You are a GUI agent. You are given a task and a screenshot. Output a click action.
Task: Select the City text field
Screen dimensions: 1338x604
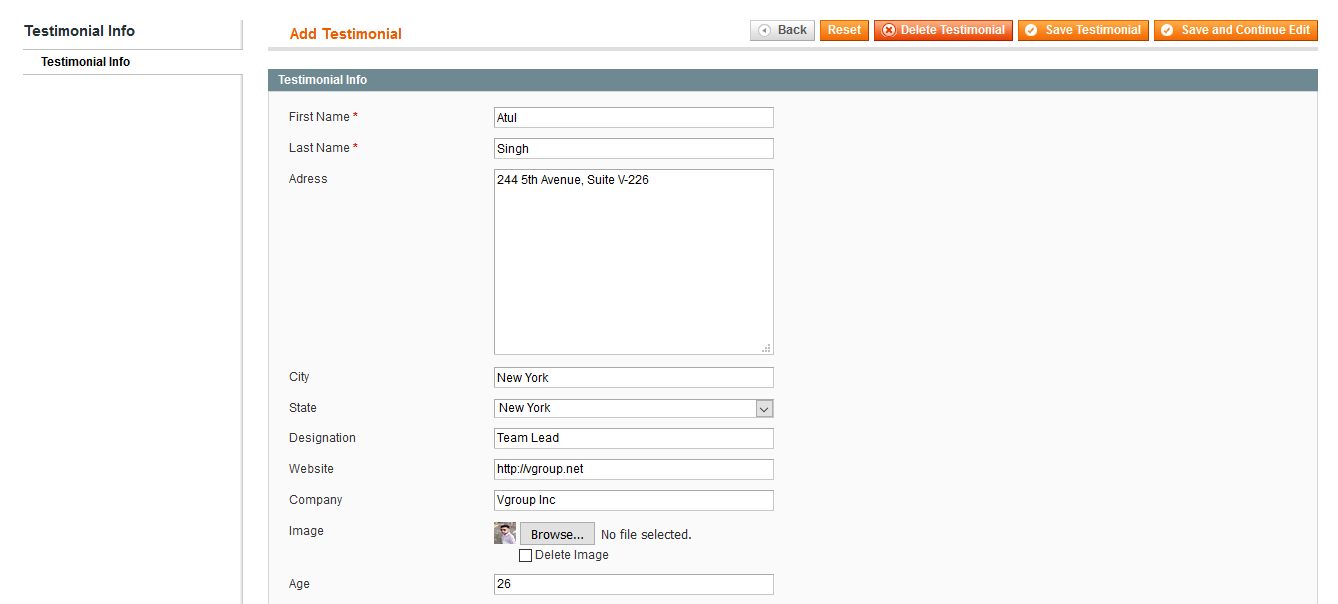point(633,378)
